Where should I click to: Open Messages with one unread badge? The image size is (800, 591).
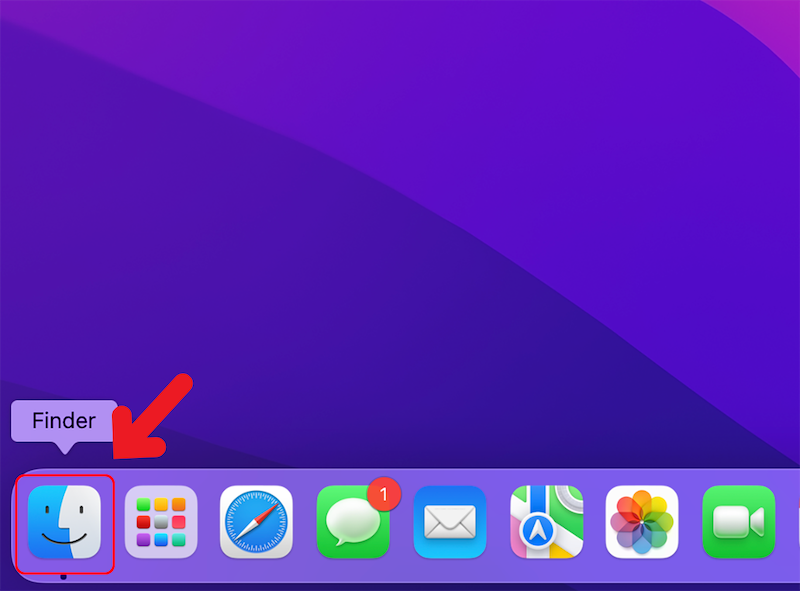(x=354, y=522)
